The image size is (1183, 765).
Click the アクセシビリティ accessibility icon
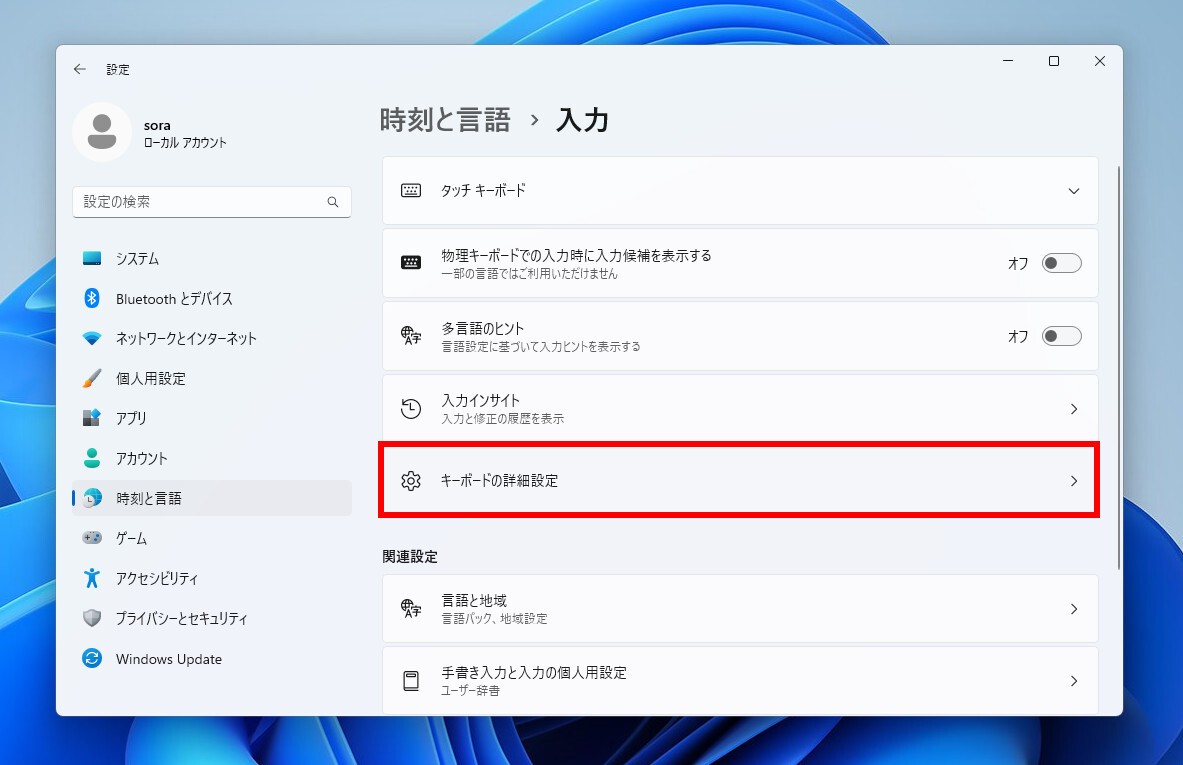91,578
